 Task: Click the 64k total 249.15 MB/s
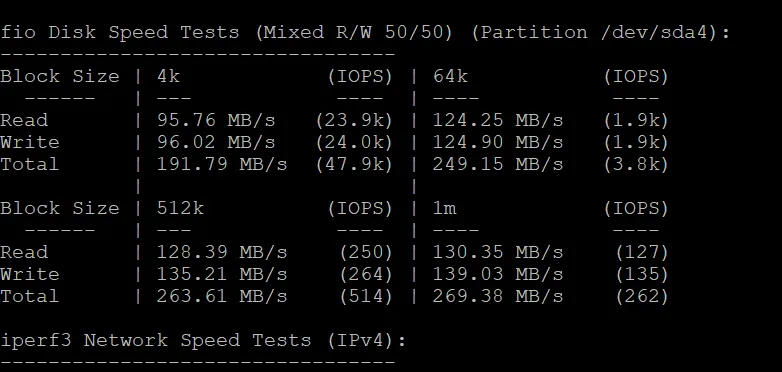click(498, 165)
